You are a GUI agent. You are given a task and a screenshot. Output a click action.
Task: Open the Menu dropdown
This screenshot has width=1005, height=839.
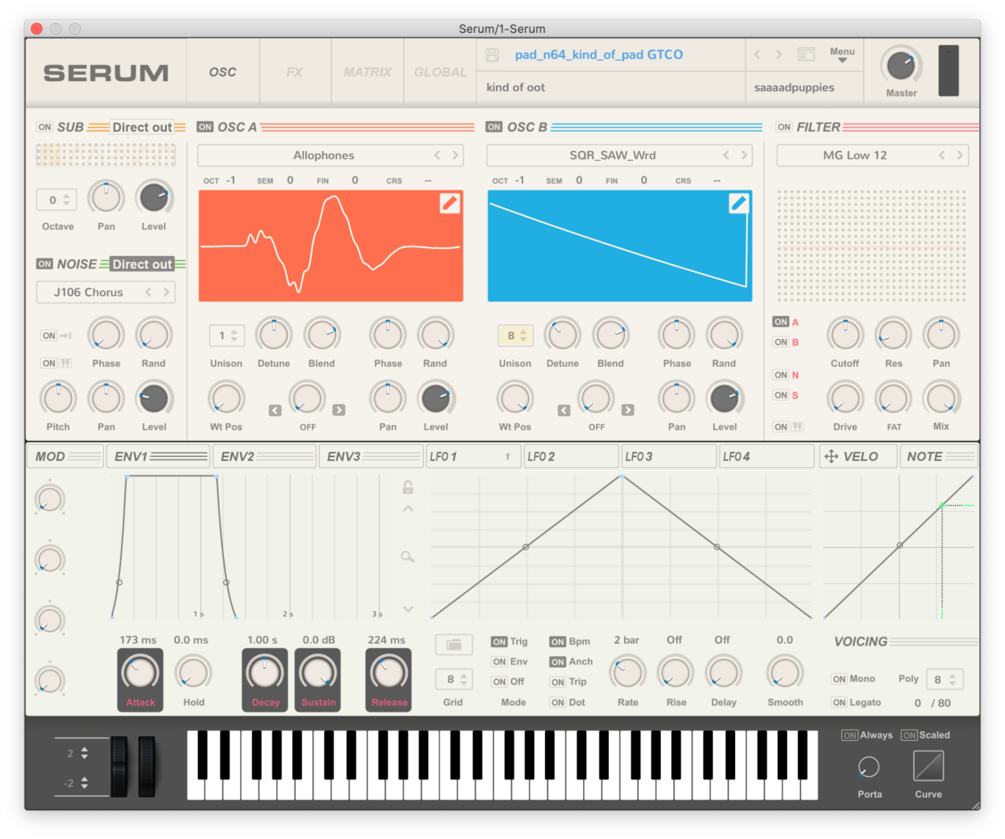click(842, 55)
